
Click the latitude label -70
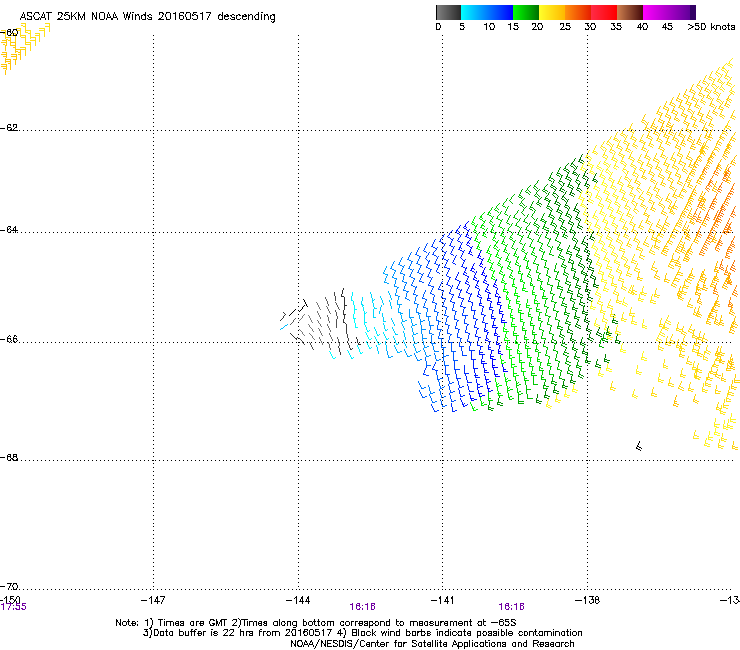click(9, 586)
